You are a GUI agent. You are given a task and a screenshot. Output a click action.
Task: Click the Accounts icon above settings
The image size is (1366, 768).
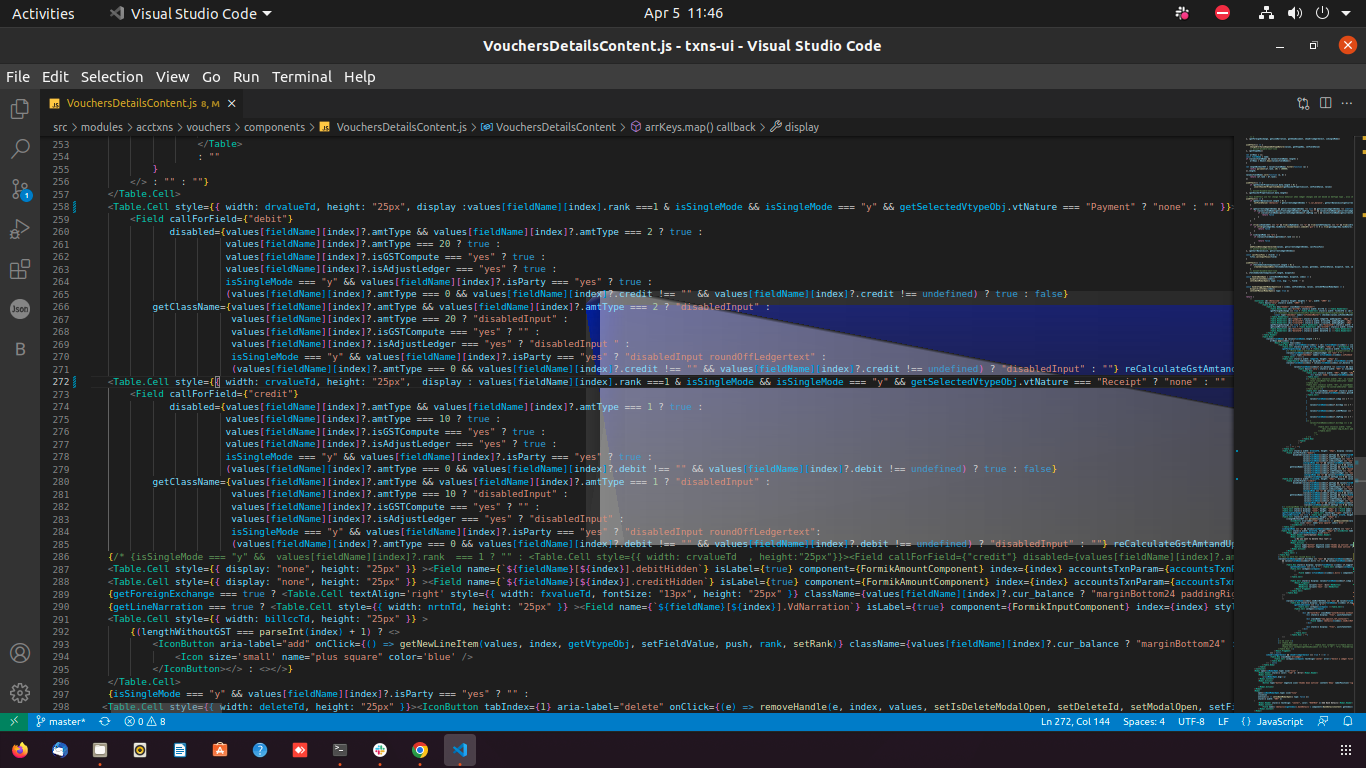(19, 652)
